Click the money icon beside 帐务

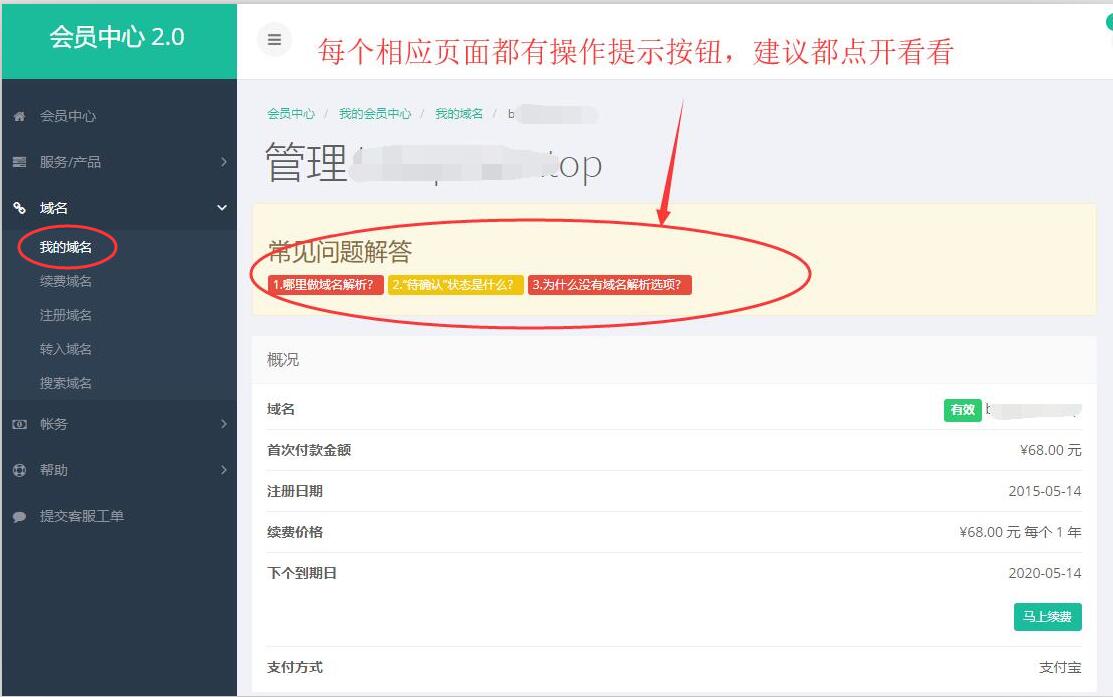coord(19,424)
